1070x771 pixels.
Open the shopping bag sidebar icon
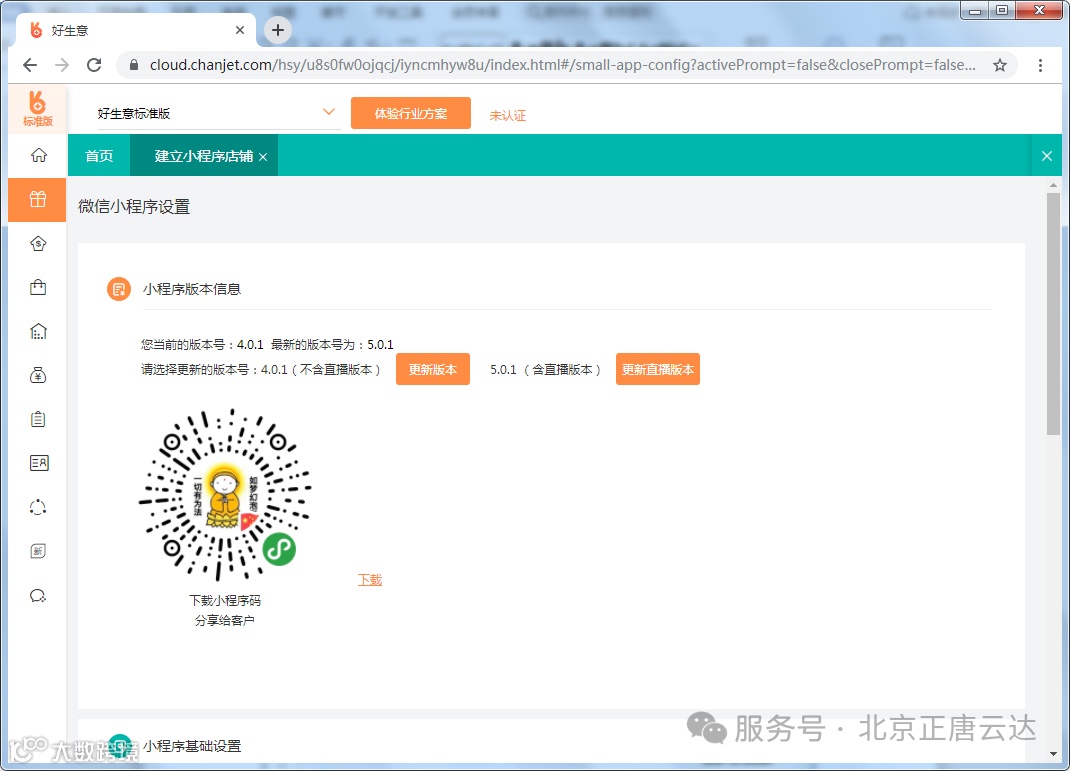[x=38, y=287]
